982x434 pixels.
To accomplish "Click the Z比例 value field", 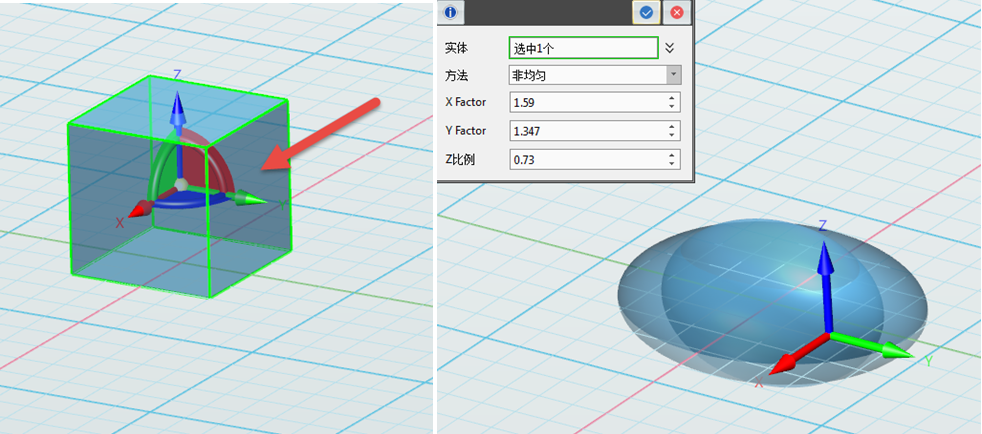I will click(x=586, y=159).
